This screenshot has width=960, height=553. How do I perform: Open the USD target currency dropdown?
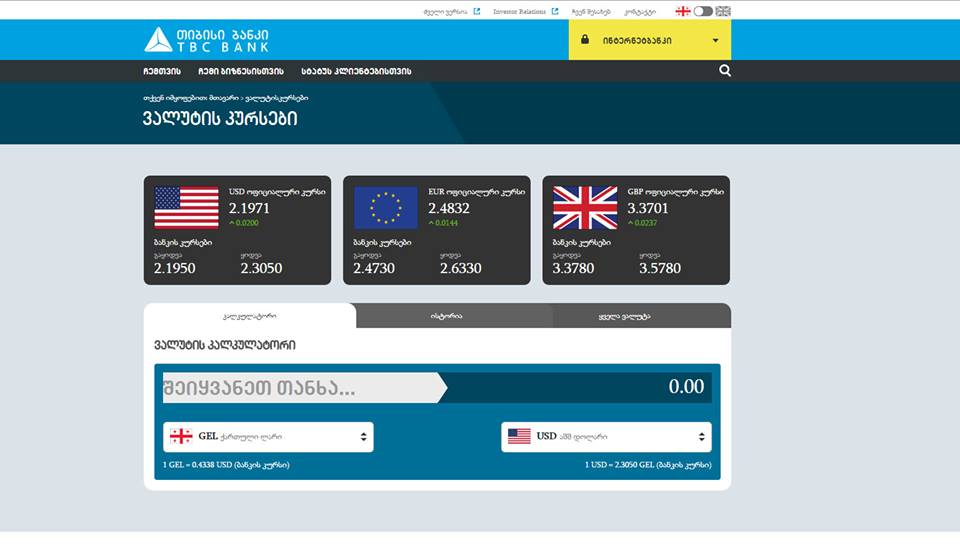606,437
